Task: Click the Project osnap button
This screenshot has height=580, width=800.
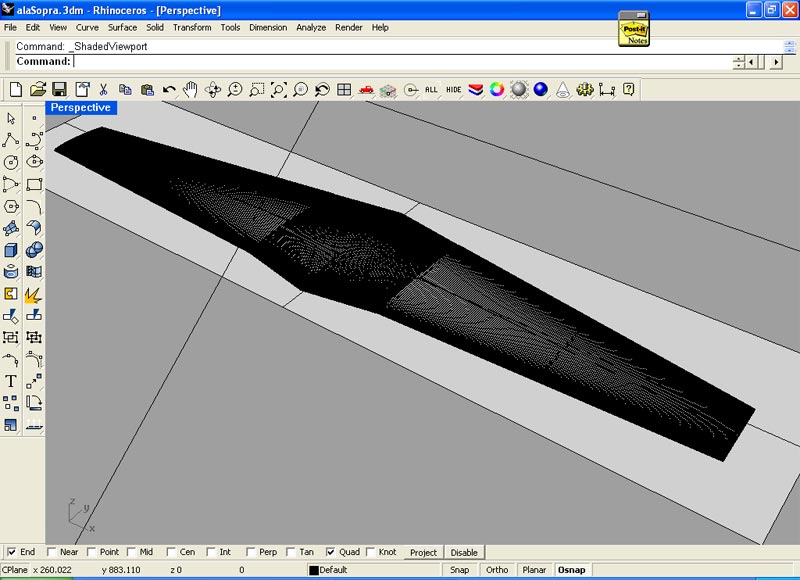Action: pyautogui.click(x=423, y=552)
